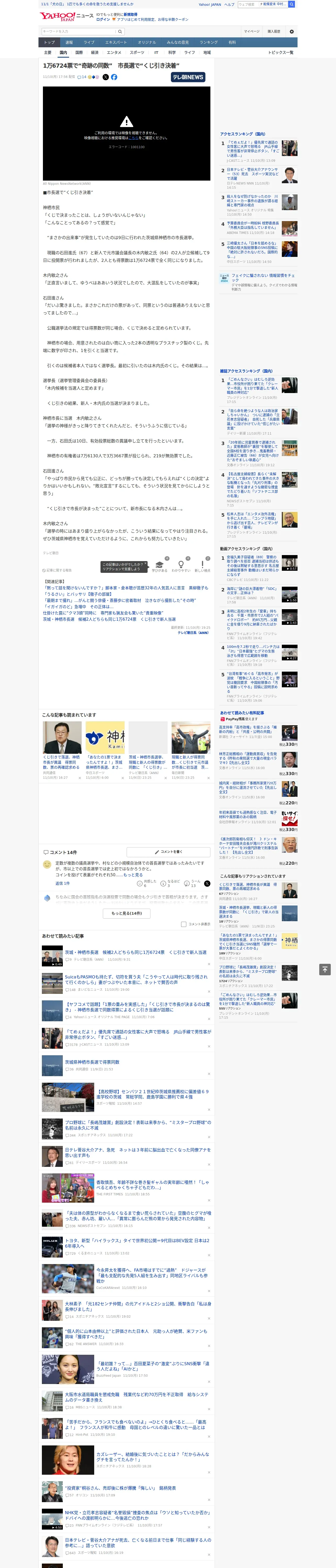Open ranking article about 日本テレビ・菅谷大介アナウンサー
Screen dimensions: 336x1568
pos(253,174)
